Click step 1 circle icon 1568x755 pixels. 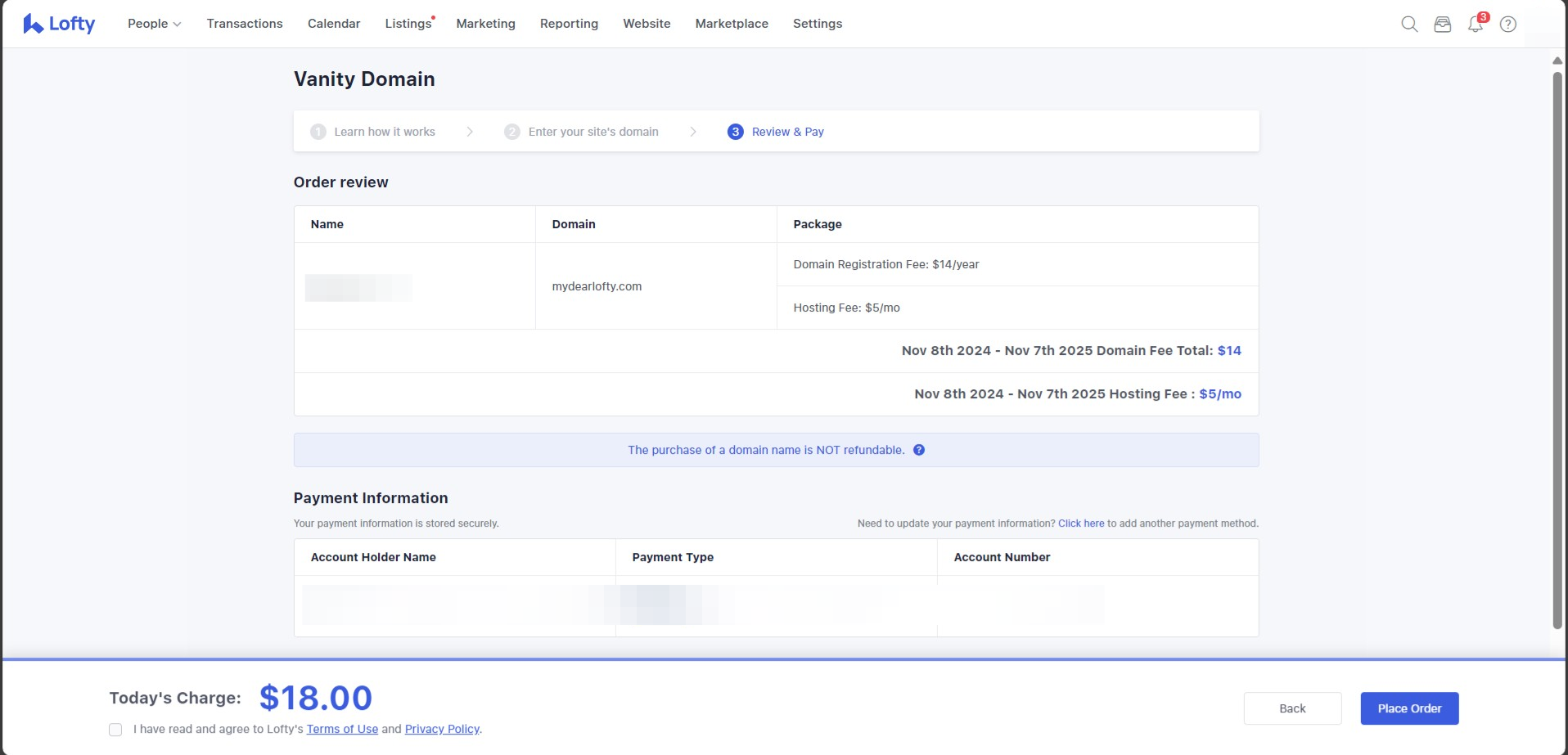tap(318, 132)
